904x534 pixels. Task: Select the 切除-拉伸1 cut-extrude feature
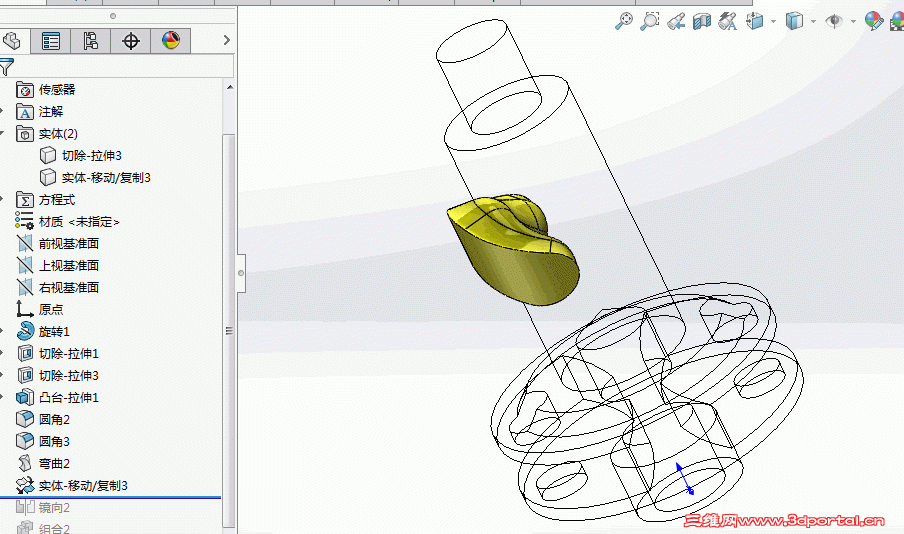click(x=58, y=354)
